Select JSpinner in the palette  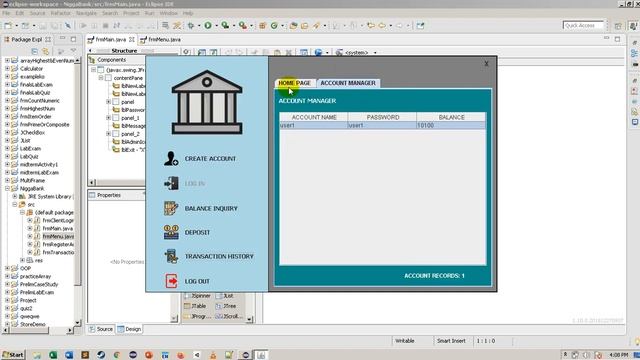coord(197,296)
